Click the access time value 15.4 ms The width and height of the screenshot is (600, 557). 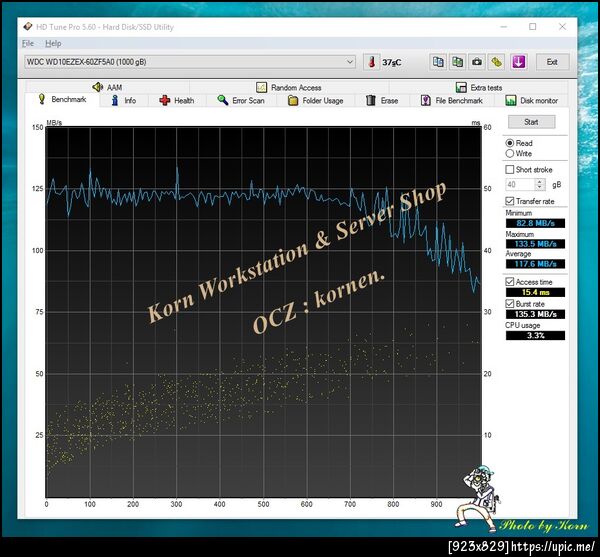pos(535,292)
